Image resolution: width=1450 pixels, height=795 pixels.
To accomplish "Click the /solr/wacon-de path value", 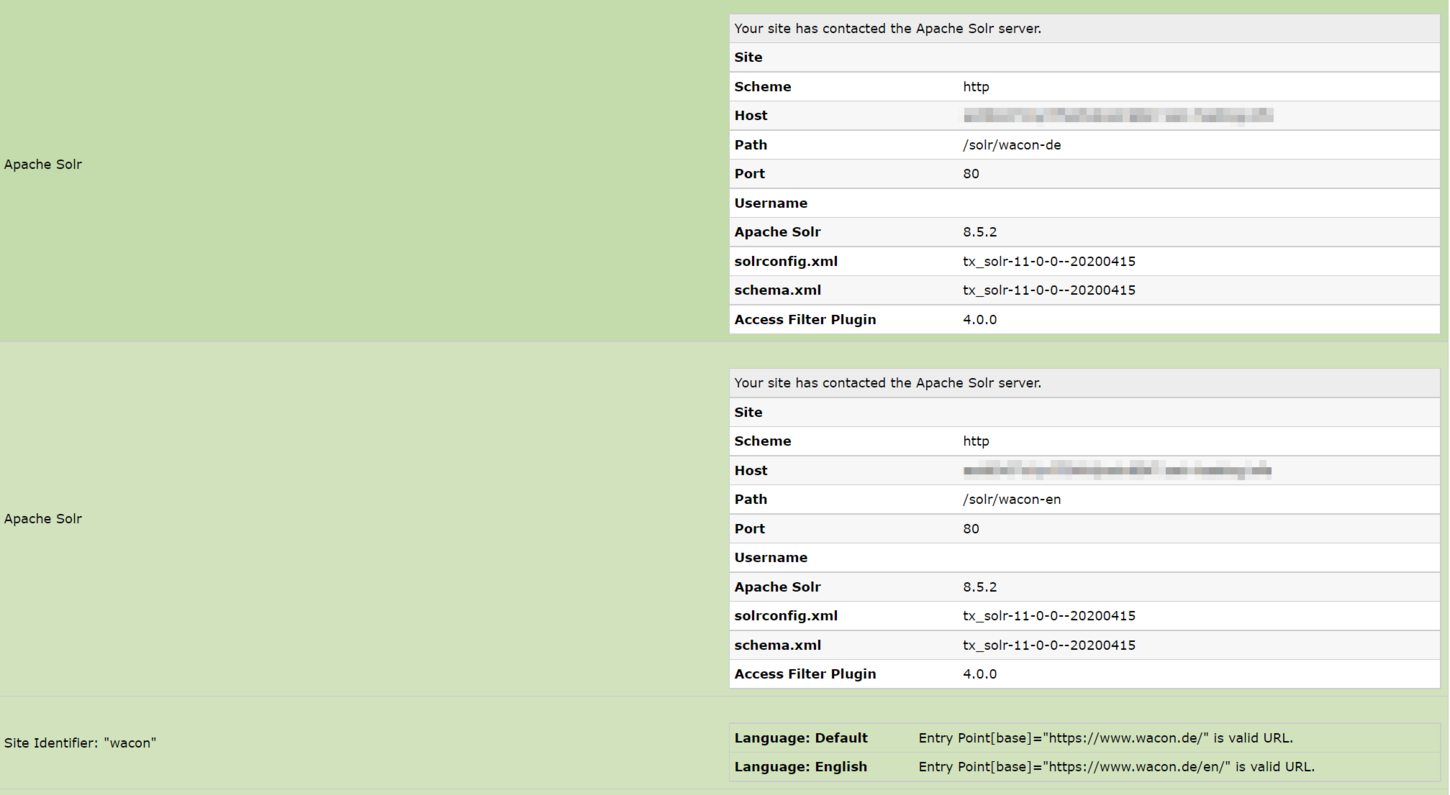I will 1011,145.
